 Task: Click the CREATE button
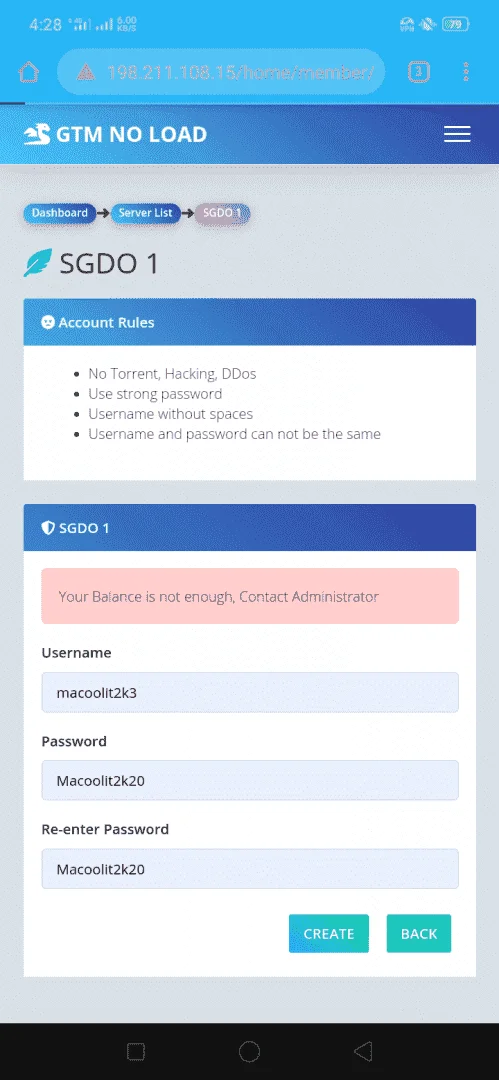329,933
